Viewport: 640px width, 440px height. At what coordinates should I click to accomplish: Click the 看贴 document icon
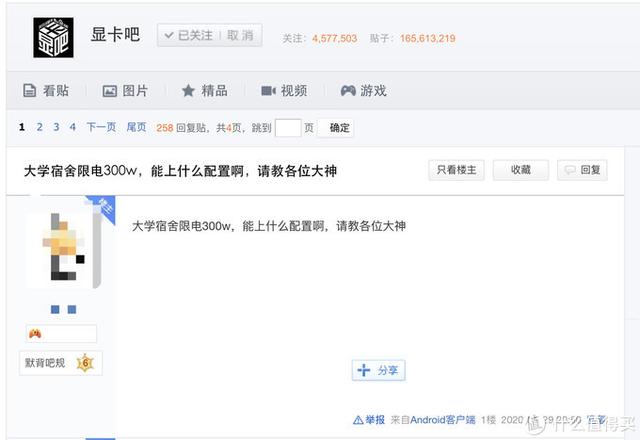click(29, 91)
